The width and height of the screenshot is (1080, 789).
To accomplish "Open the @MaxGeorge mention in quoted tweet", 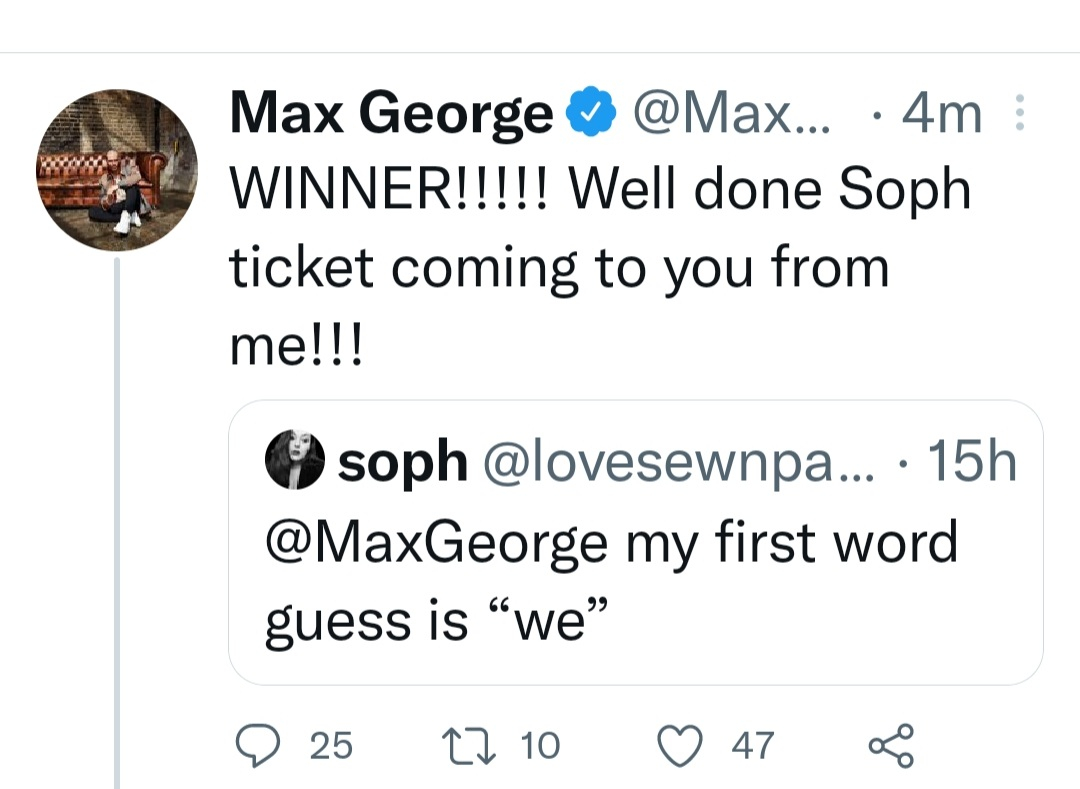I will click(436, 543).
